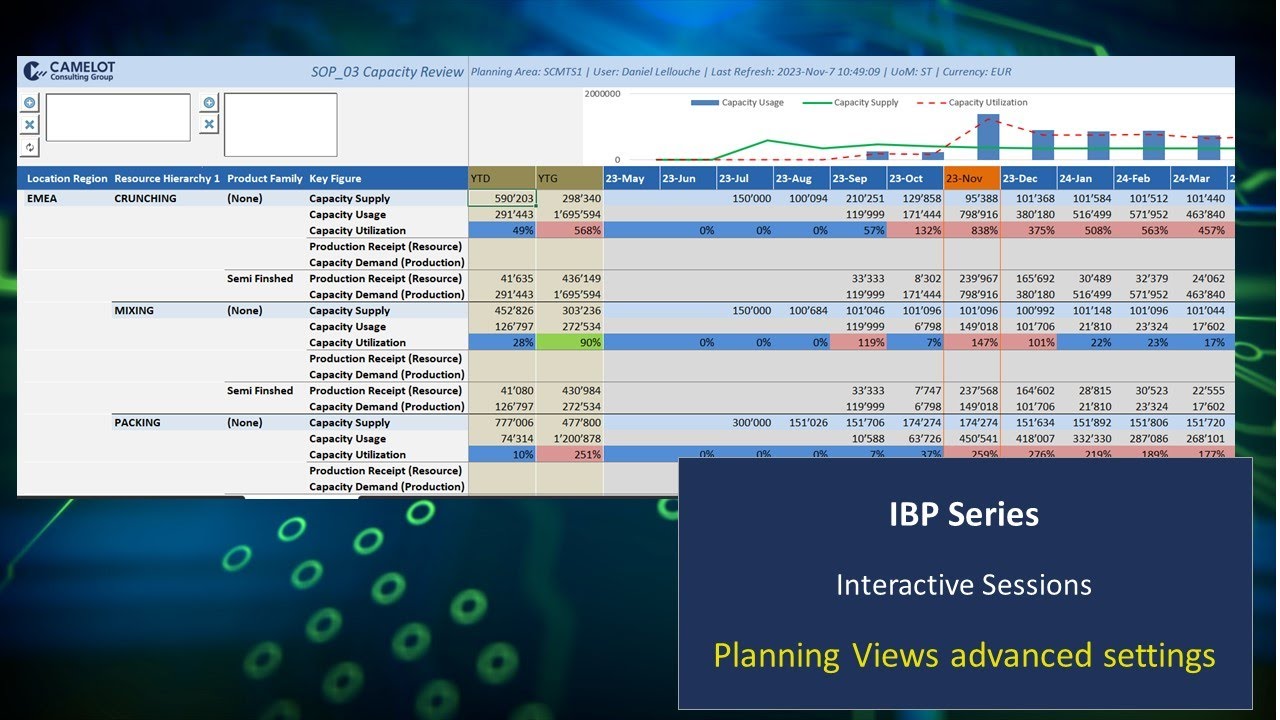Screen dimensions: 1280x720
Task: Select the 375% utilization cell
Action: coord(1029,231)
